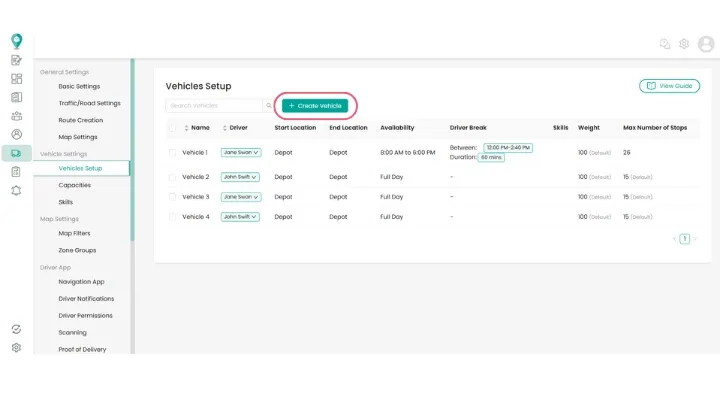Open the Jane Swan driver dropdown for Vehicle 1
The width and height of the screenshot is (720, 405).
pyautogui.click(x=240, y=153)
